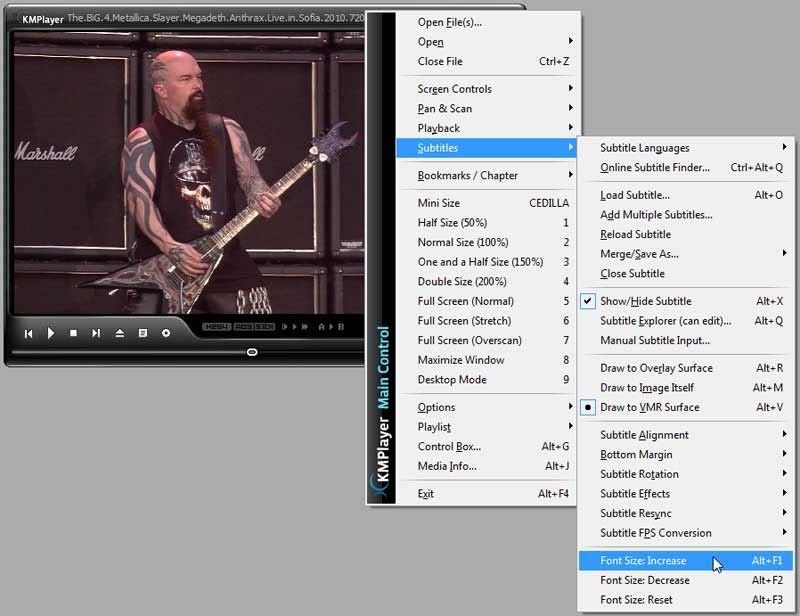Click the KMPlayer logo in title bar
800x616 pixels.
point(42,19)
